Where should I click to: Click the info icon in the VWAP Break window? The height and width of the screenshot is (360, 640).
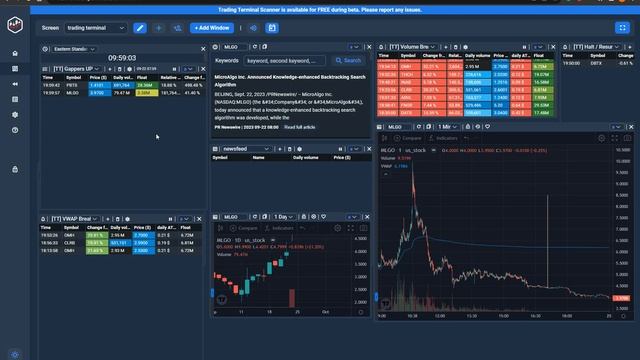(127, 219)
